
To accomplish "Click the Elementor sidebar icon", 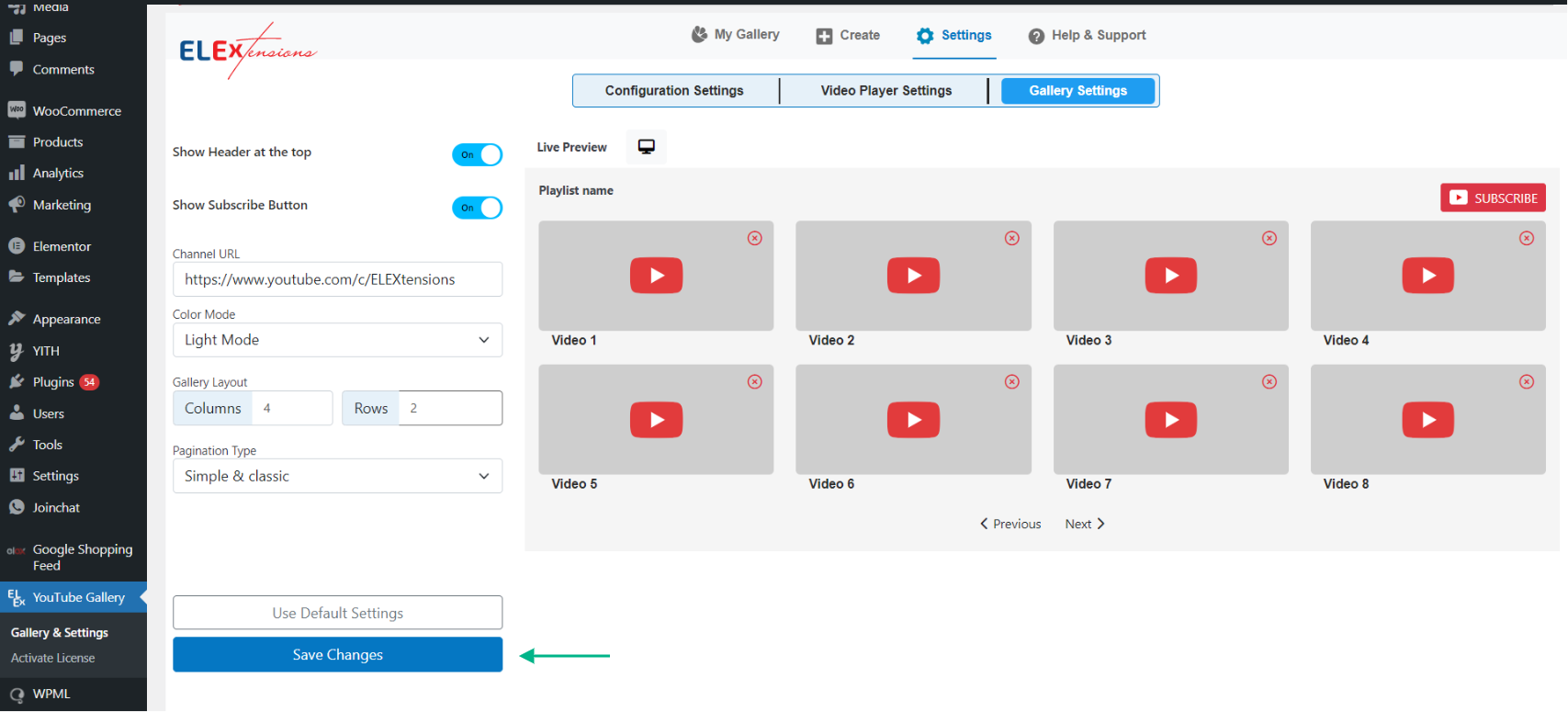I will pyautogui.click(x=17, y=246).
